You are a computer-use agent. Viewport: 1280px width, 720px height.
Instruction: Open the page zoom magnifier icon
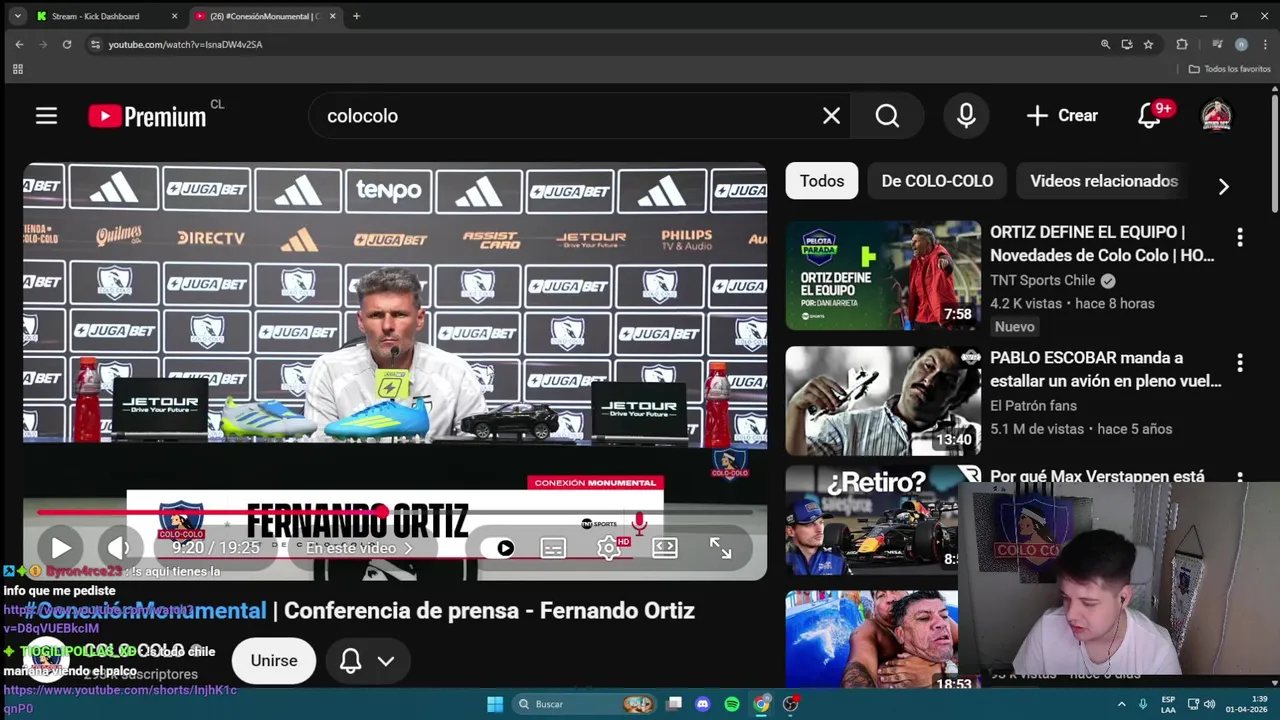[1105, 44]
